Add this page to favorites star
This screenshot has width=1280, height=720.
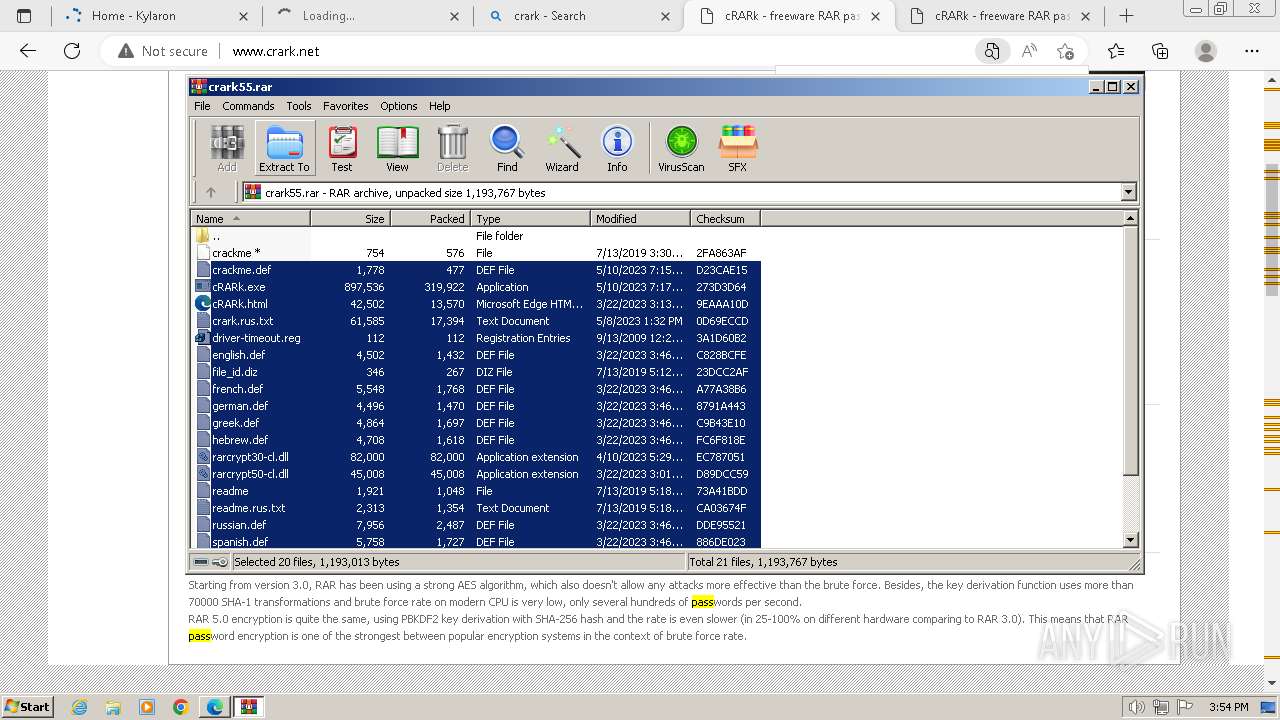1065,51
